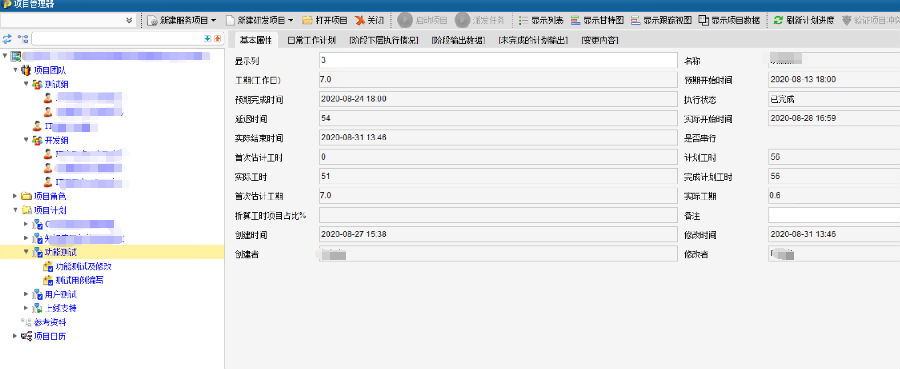Click the 项目角色 folder icon
The height and width of the screenshot is (369, 900).
26,196
